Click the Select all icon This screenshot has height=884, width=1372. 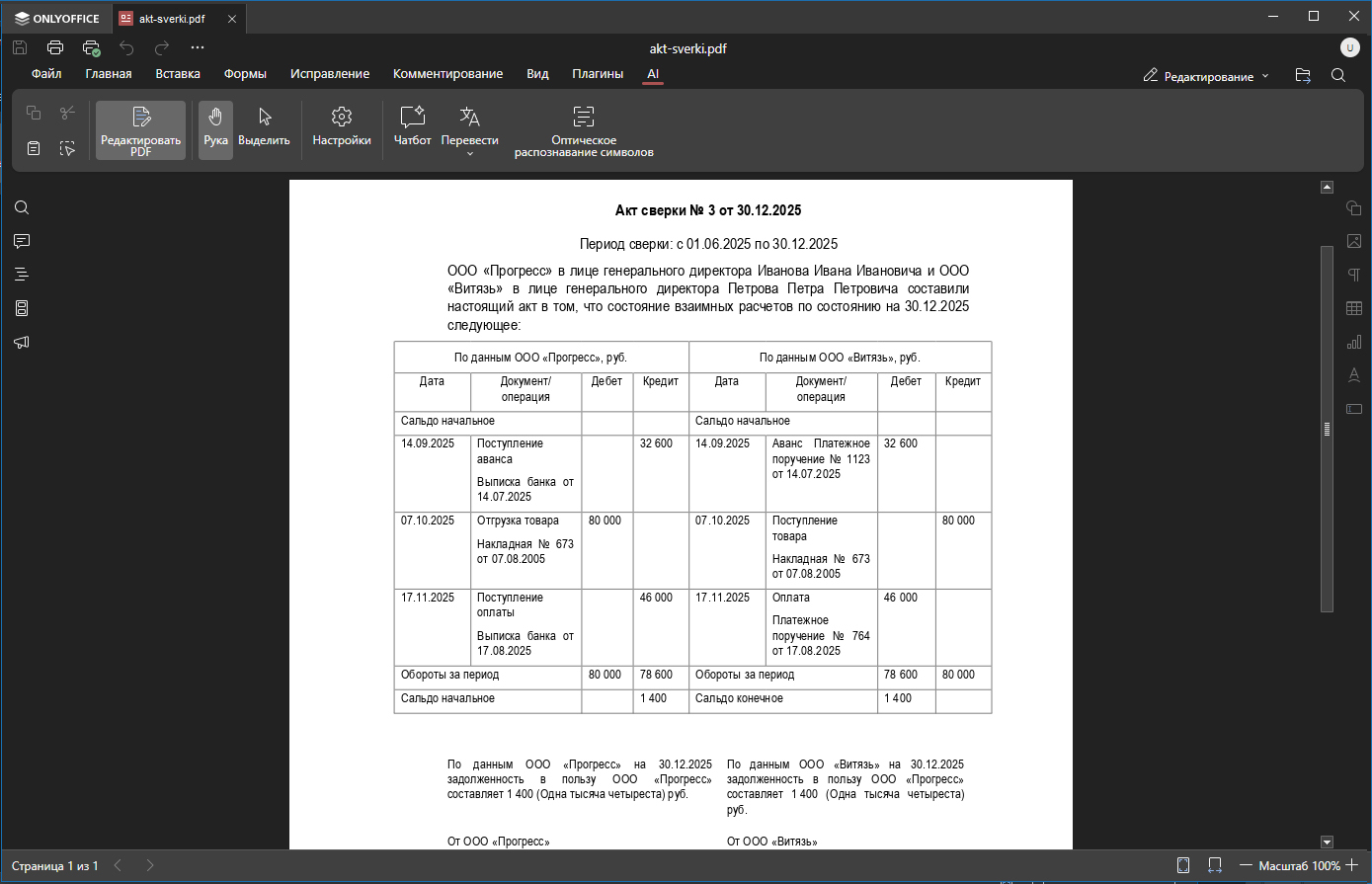pos(67,148)
